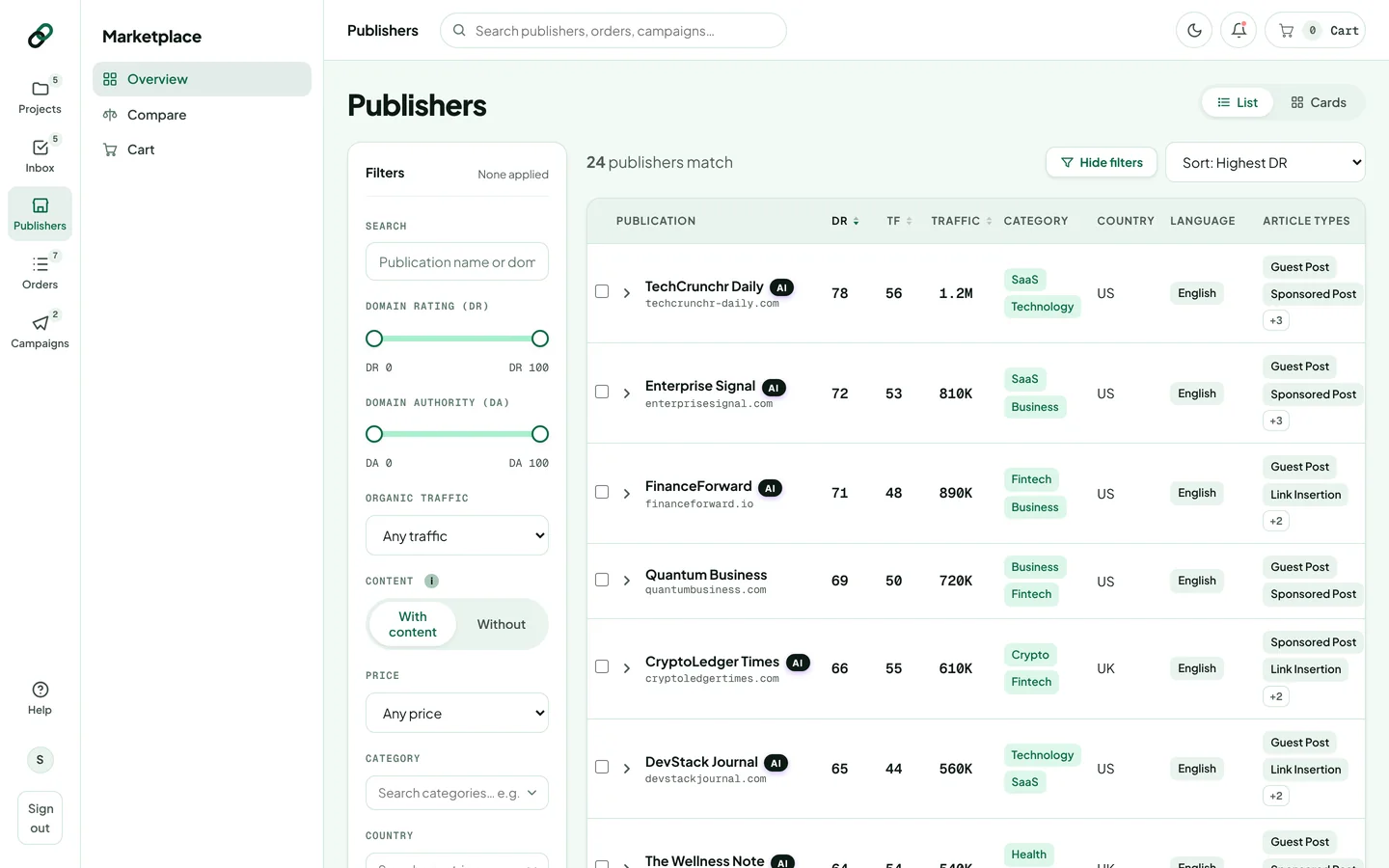
Task: Expand the Enterprise Signal row
Action: click(x=627, y=393)
